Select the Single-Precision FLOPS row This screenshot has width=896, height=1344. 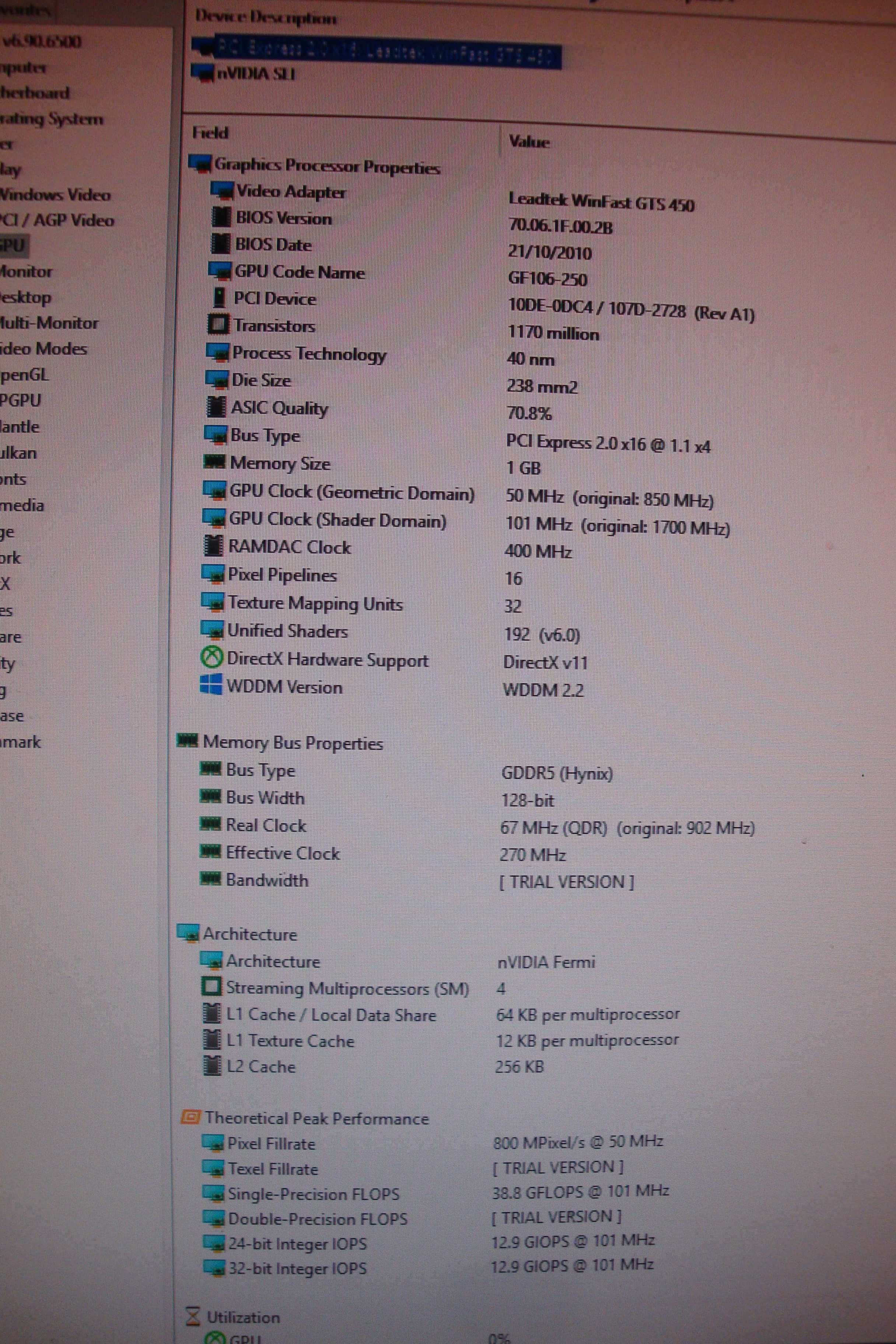pos(435,1193)
